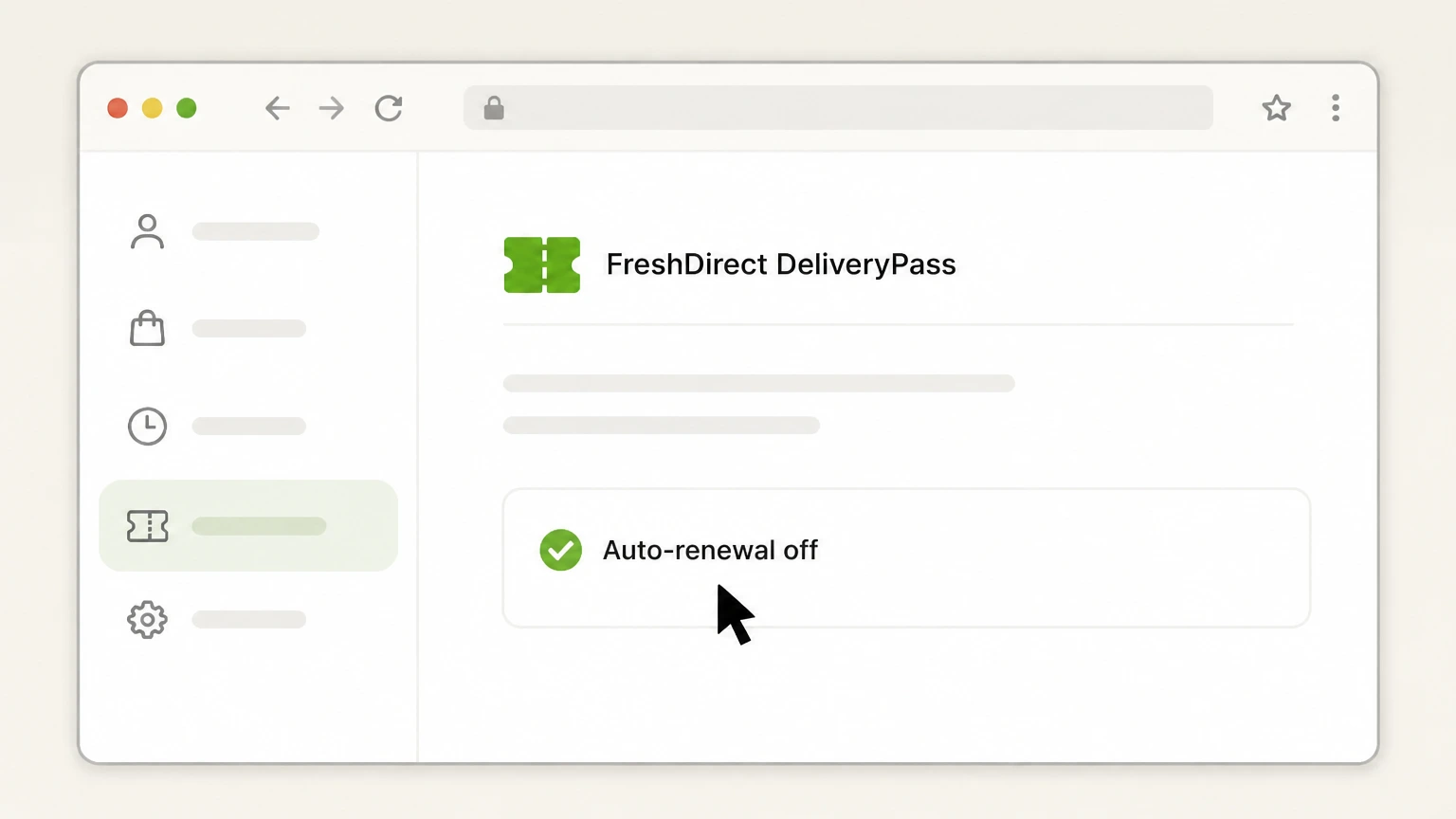Bookmark the page with the star icon

[x=1277, y=108]
